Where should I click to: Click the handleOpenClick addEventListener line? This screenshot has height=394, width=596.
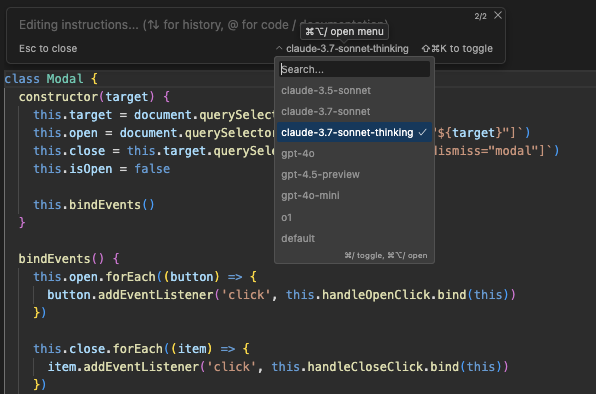click(281, 295)
